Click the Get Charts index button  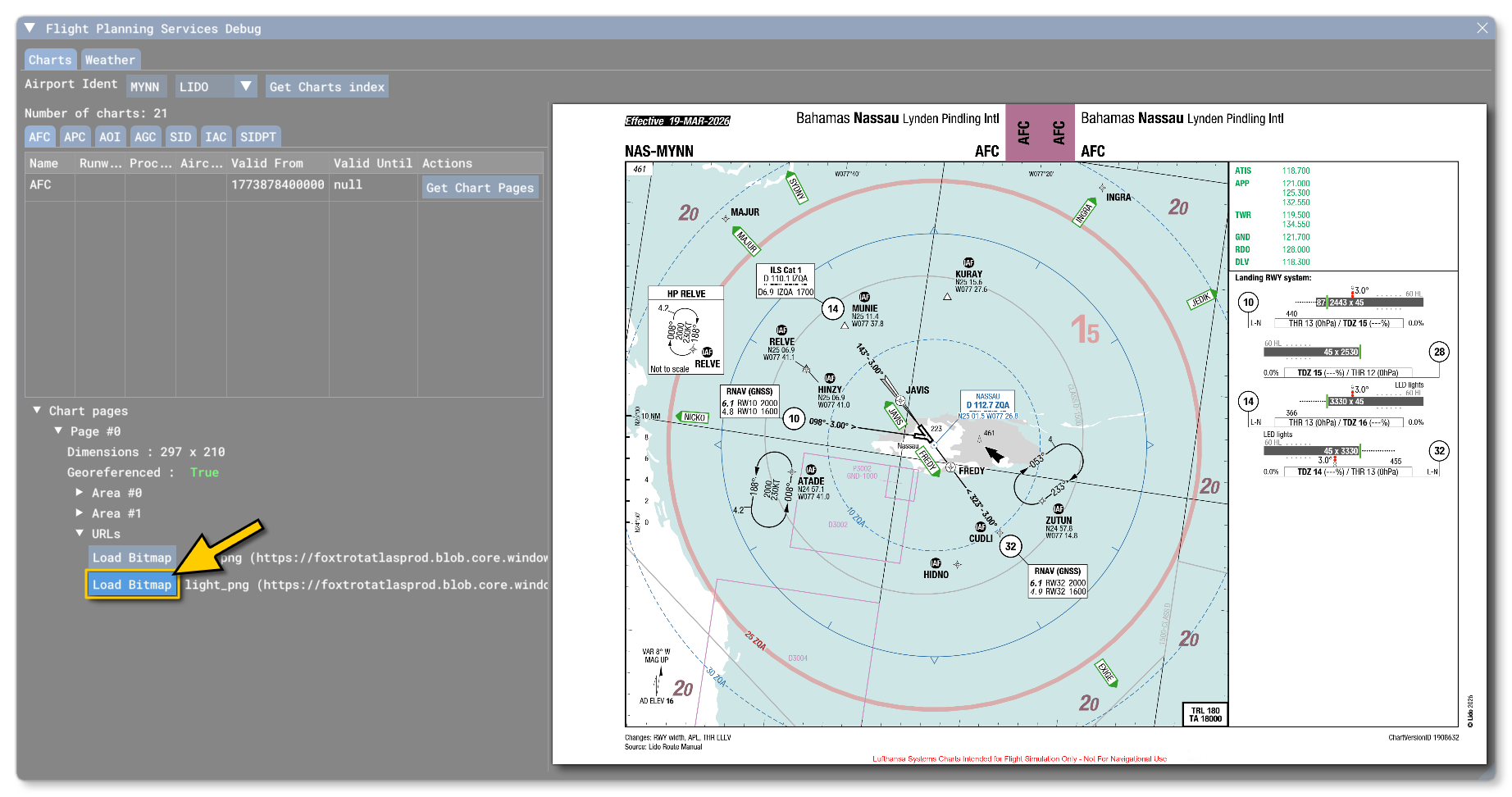pos(326,86)
